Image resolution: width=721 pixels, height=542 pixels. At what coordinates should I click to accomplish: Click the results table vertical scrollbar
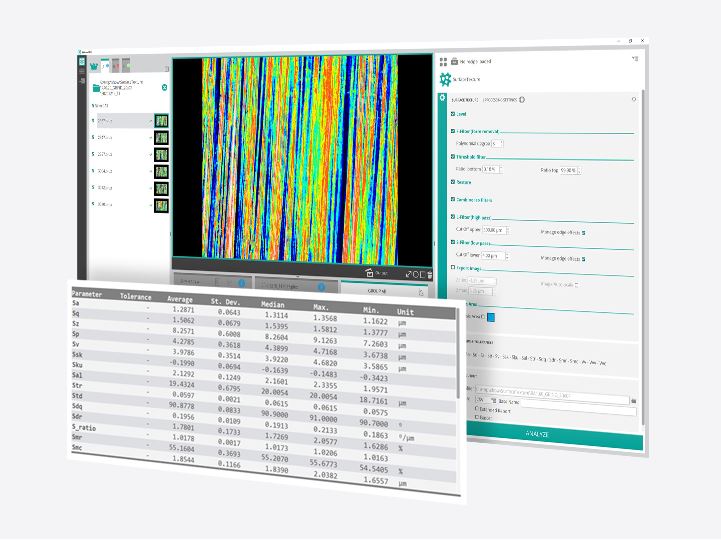coord(458,353)
